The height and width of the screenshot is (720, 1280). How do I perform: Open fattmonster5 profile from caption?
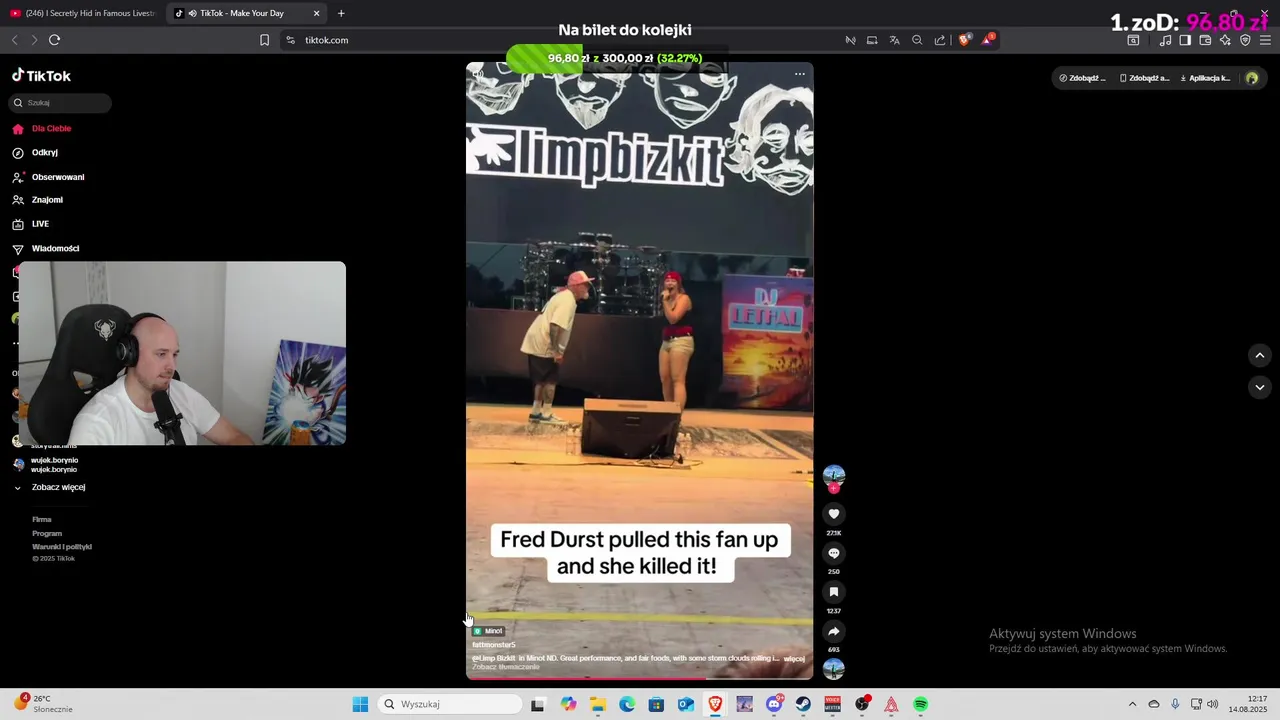click(494, 645)
